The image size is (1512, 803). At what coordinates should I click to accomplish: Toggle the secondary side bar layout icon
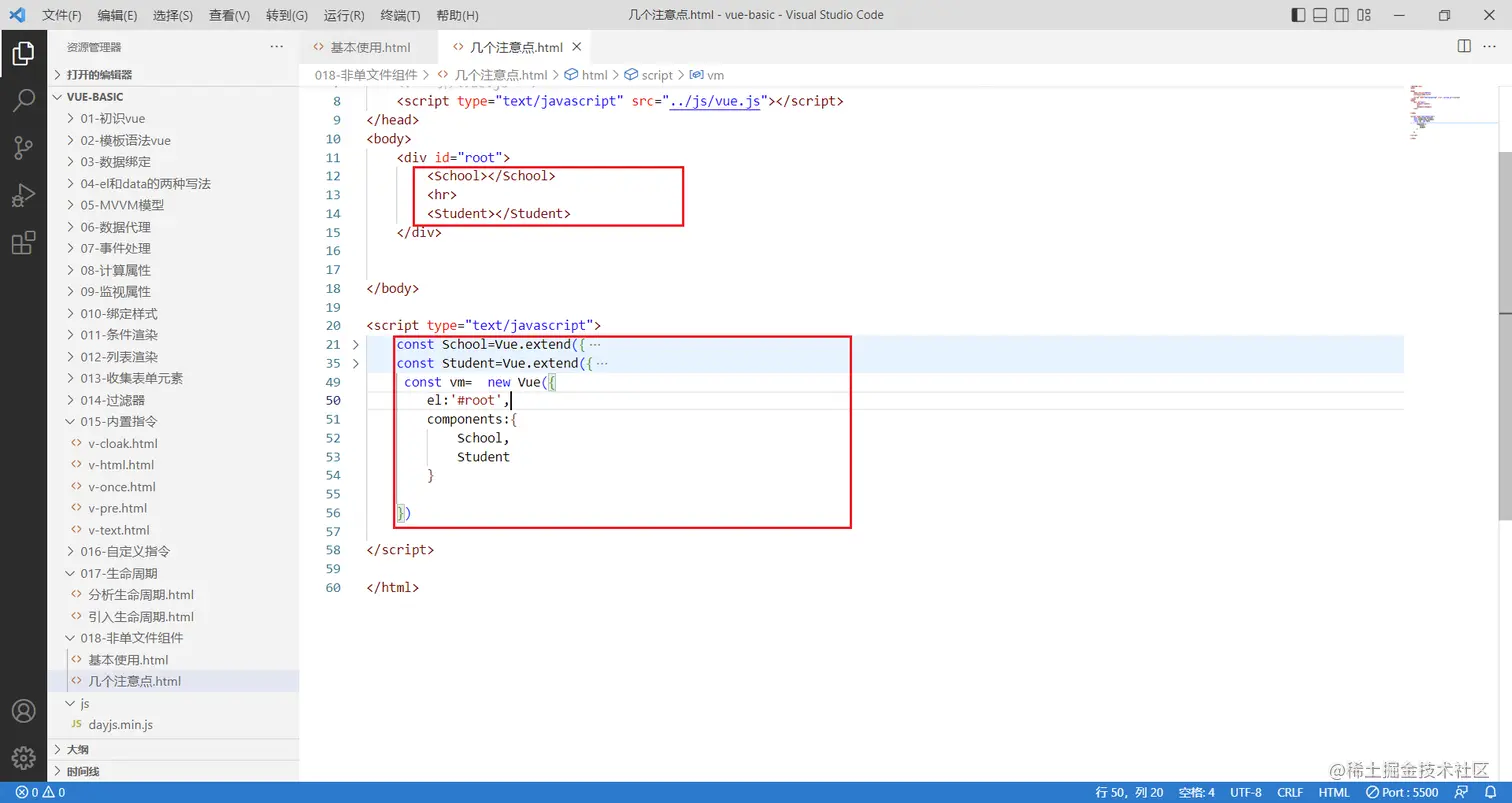point(1343,15)
